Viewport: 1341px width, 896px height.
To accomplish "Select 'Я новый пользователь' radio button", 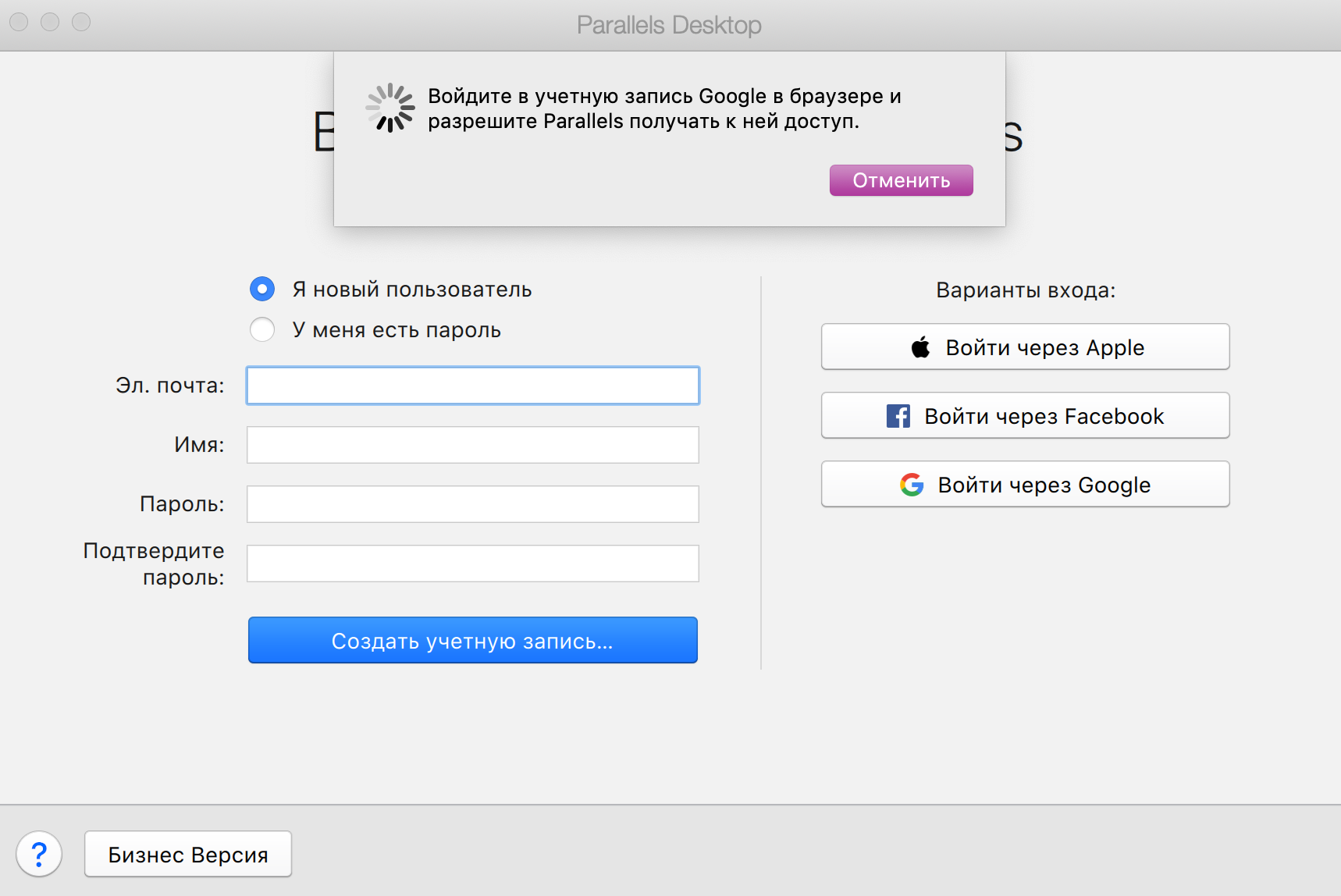I will pyautogui.click(x=262, y=290).
